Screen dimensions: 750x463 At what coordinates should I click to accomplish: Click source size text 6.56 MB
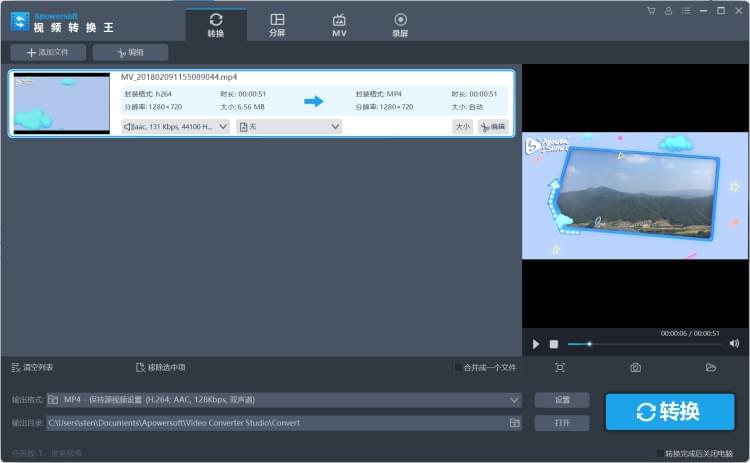click(x=251, y=107)
